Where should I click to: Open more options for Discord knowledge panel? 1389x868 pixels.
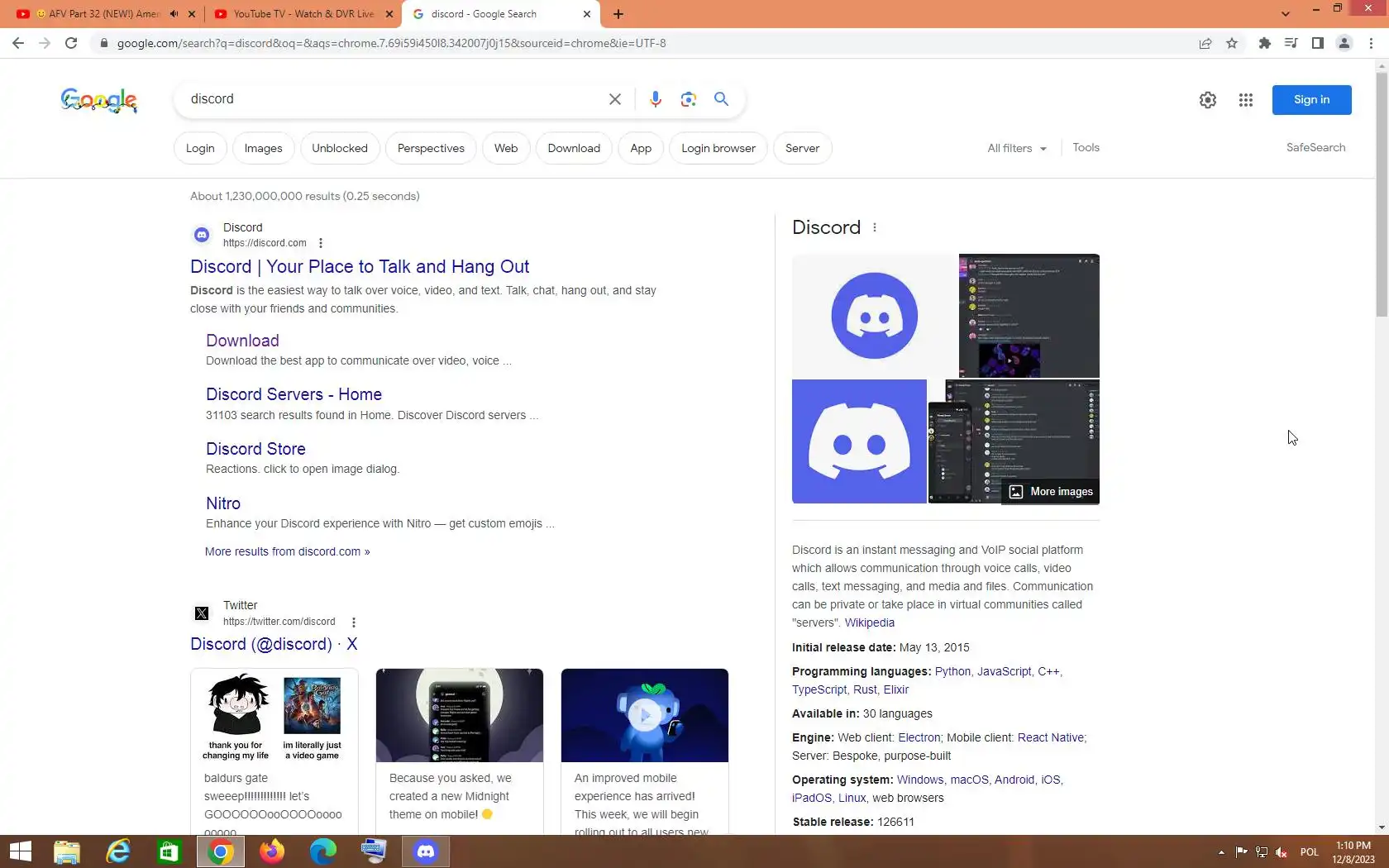pos(875,227)
